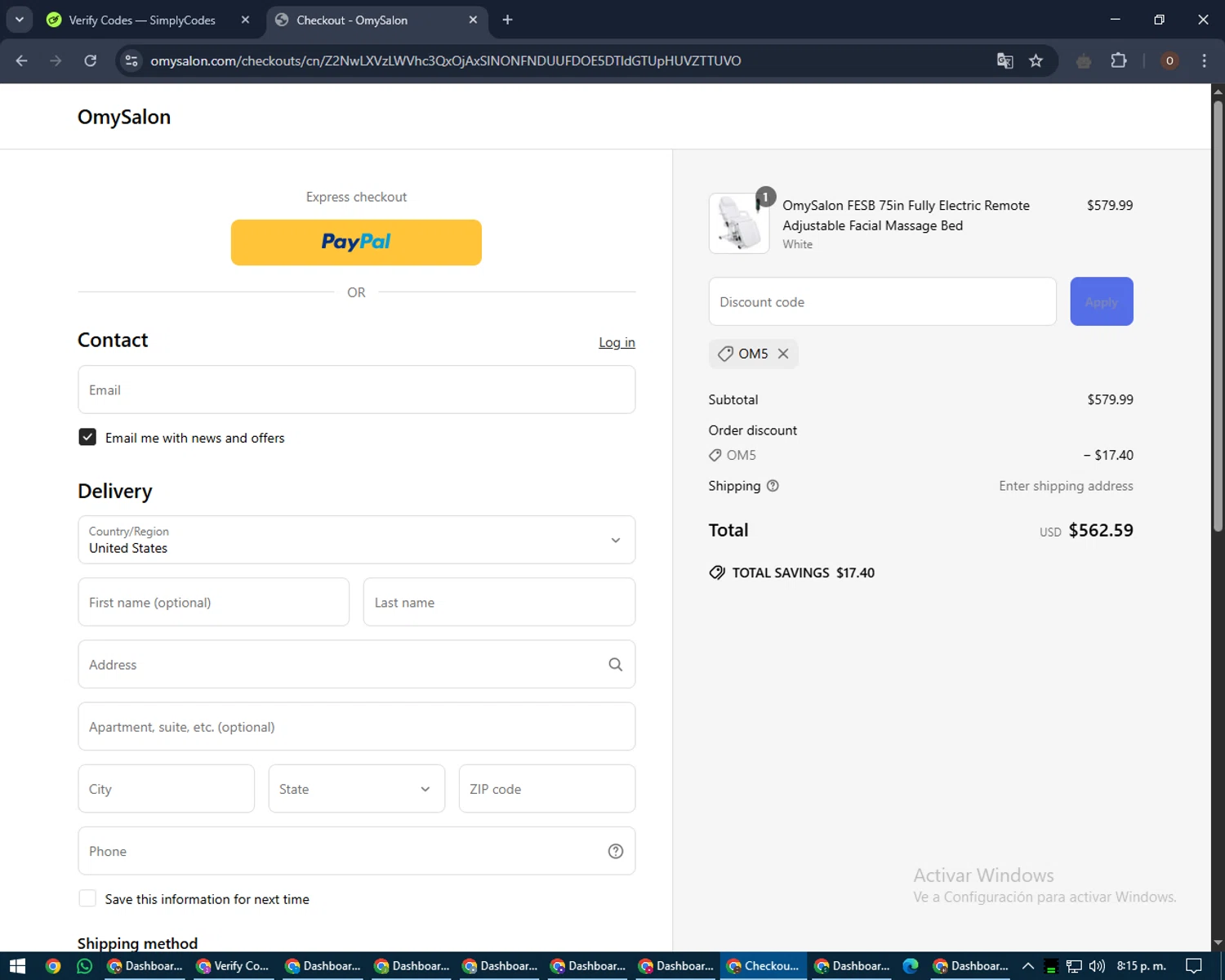Switch to Verify Codes — SimplyCodes tab
Viewport: 1225px width, 980px height.
(141, 20)
